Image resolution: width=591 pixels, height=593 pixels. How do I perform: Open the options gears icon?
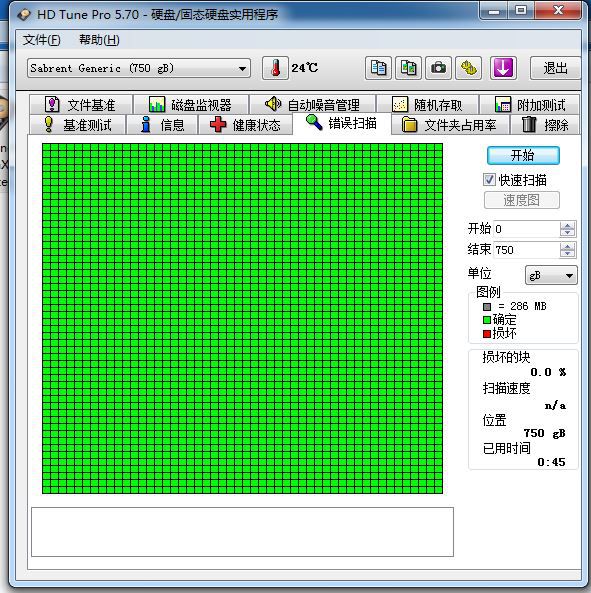[x=468, y=68]
